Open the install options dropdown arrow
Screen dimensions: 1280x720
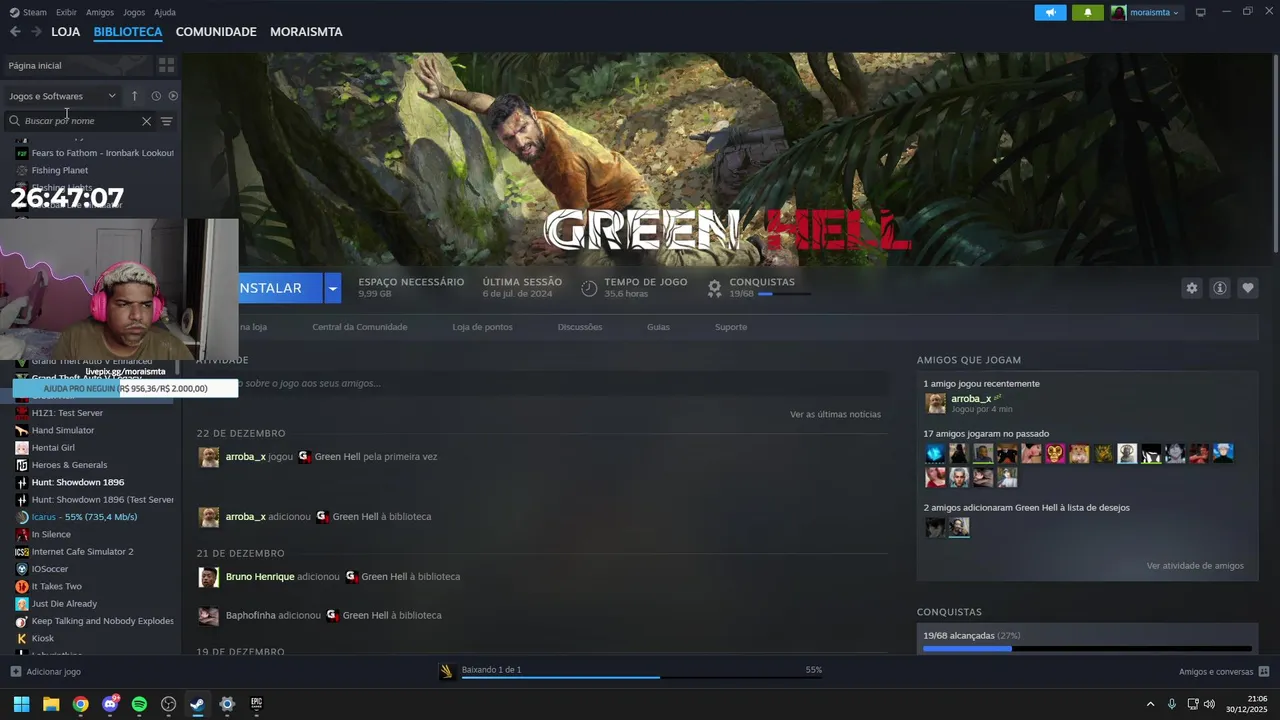[x=333, y=288]
